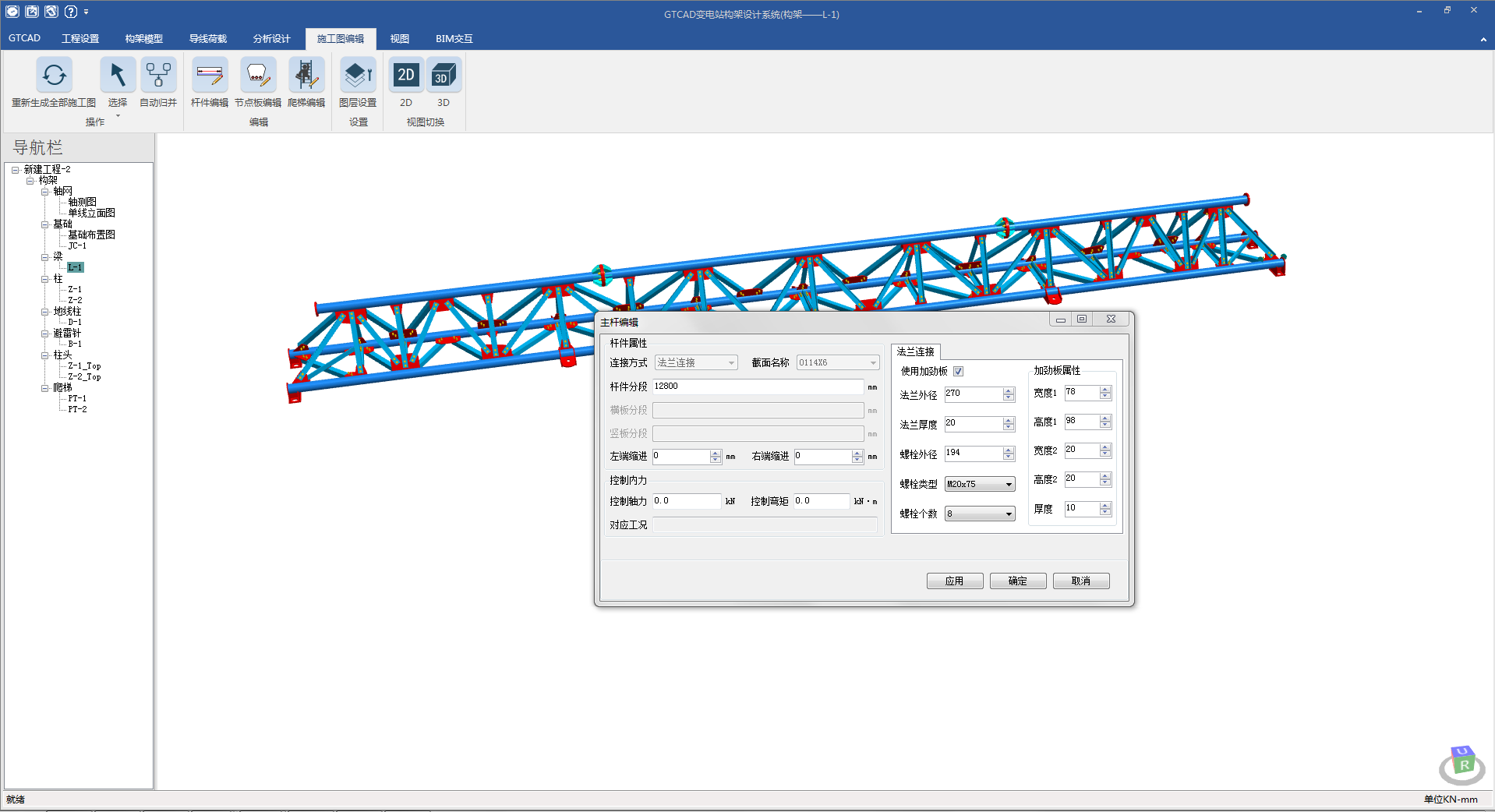Viewport: 1495px width, 812px height.
Task: Click the 法兰外径 spinner control
Action: click(x=1009, y=394)
